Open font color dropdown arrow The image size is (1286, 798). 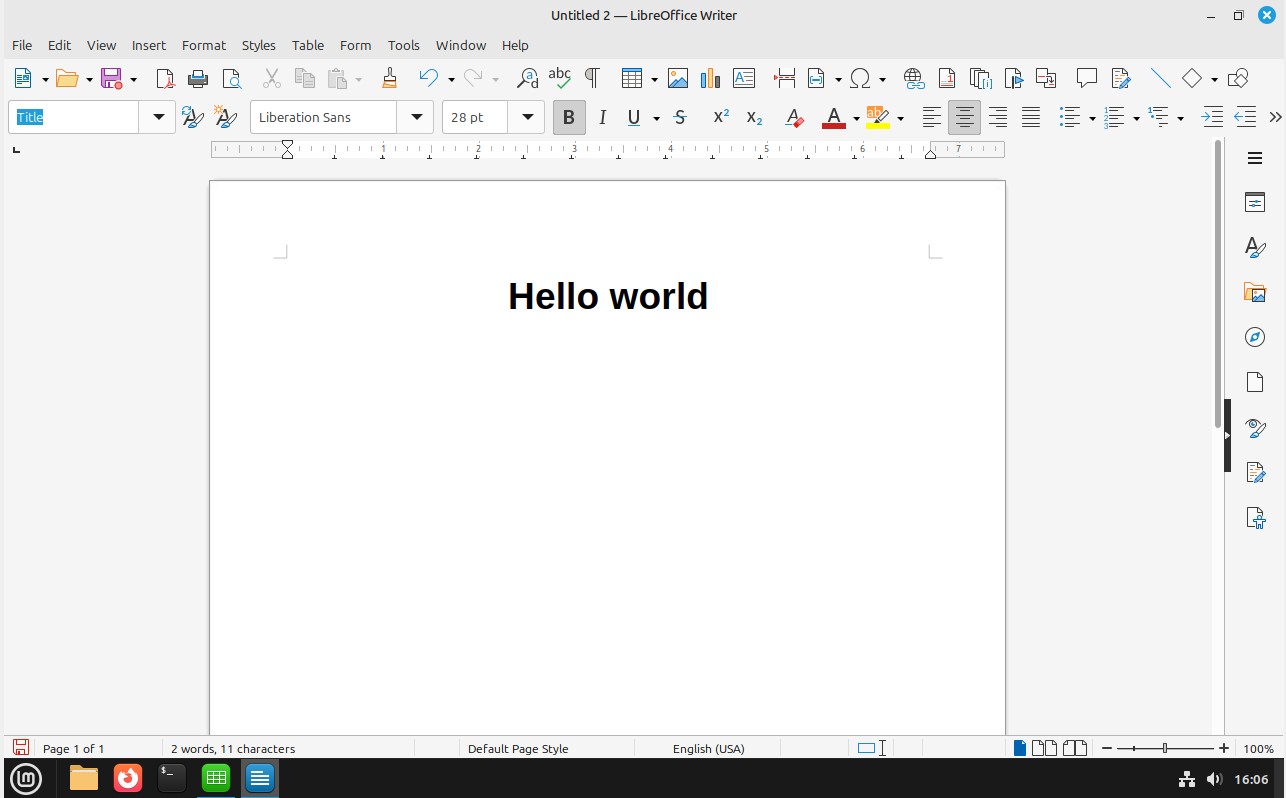pos(856,118)
